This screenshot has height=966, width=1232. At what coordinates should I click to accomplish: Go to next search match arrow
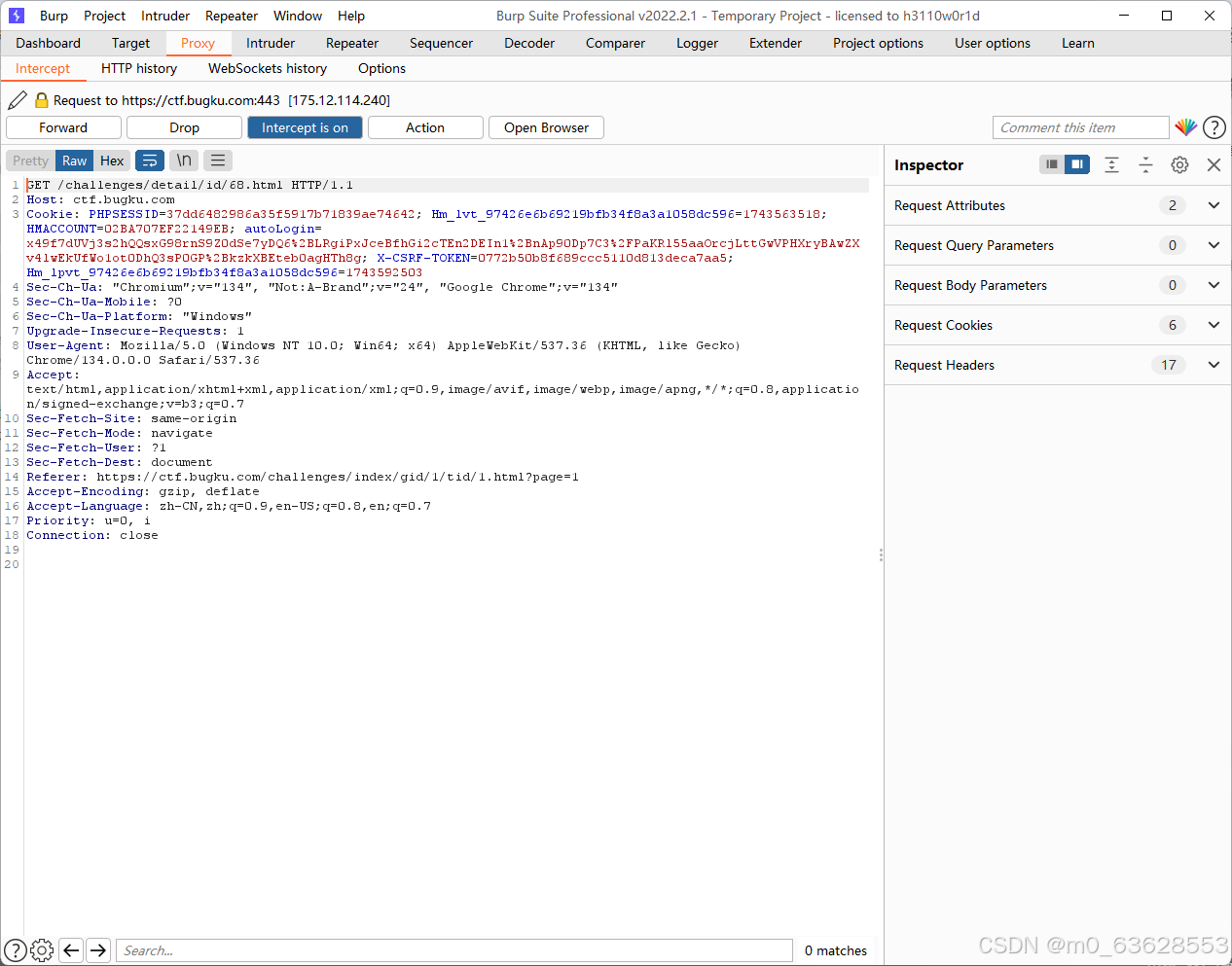point(98,950)
